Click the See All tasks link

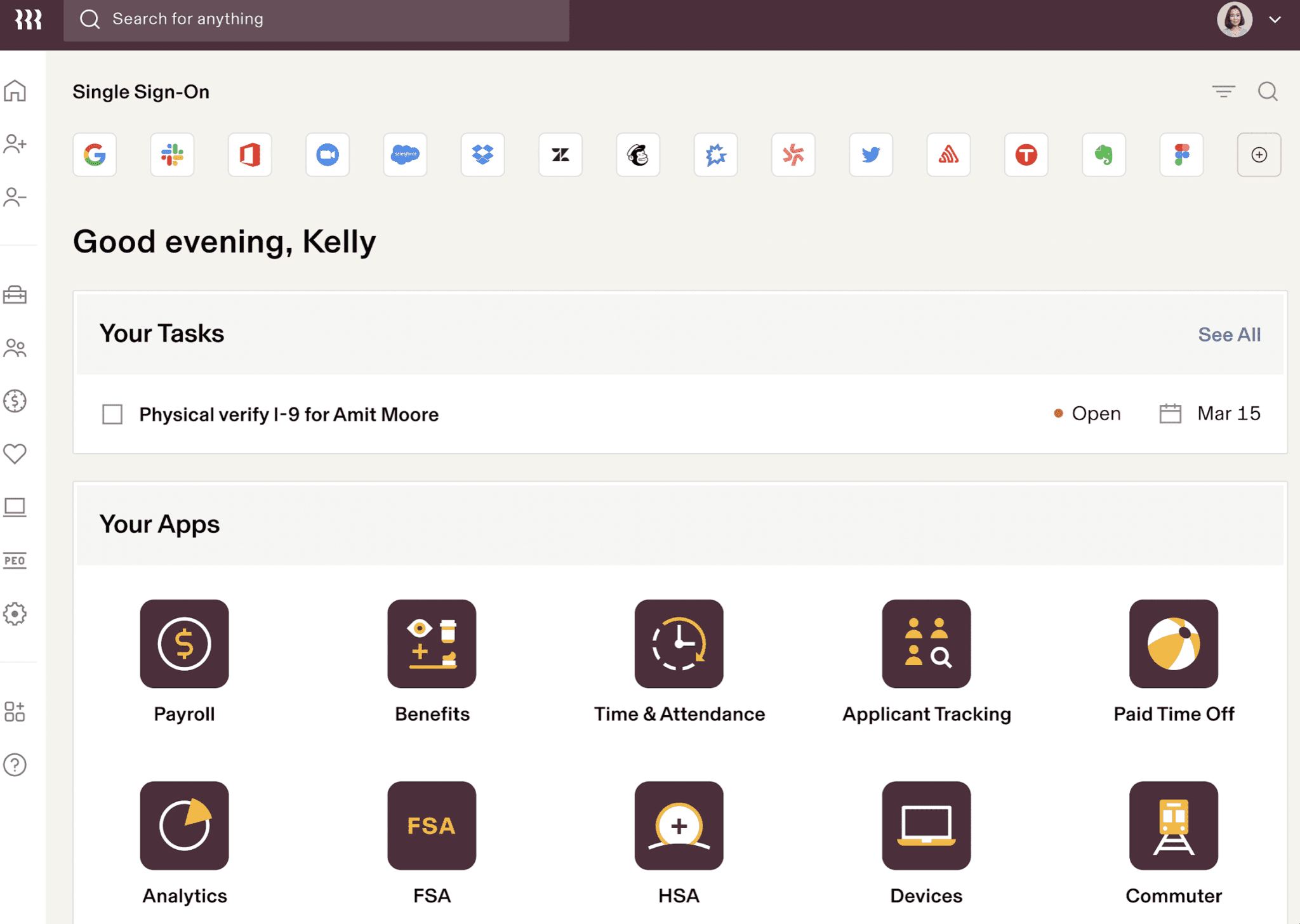(1229, 334)
